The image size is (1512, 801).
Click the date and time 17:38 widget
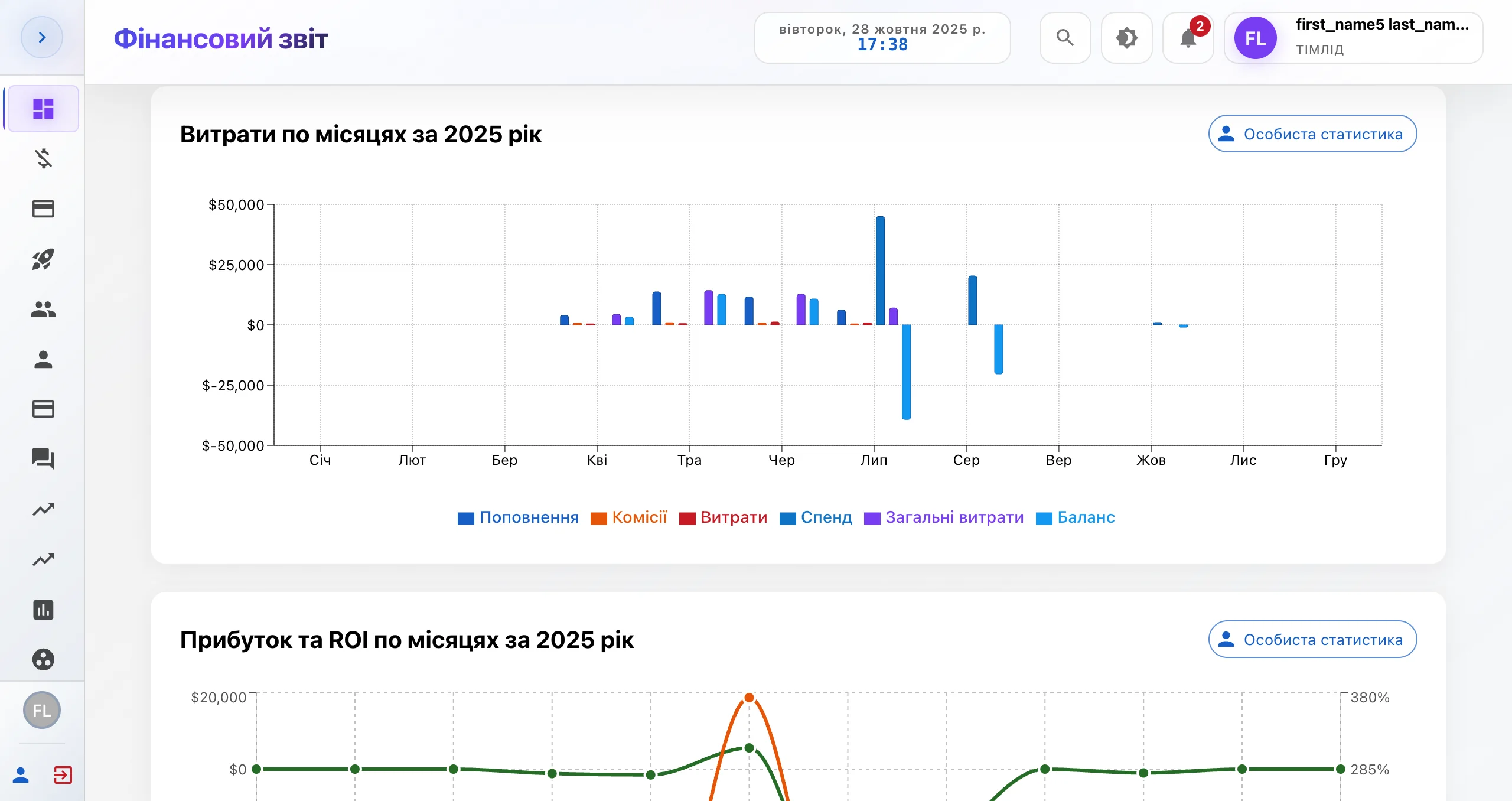point(882,38)
